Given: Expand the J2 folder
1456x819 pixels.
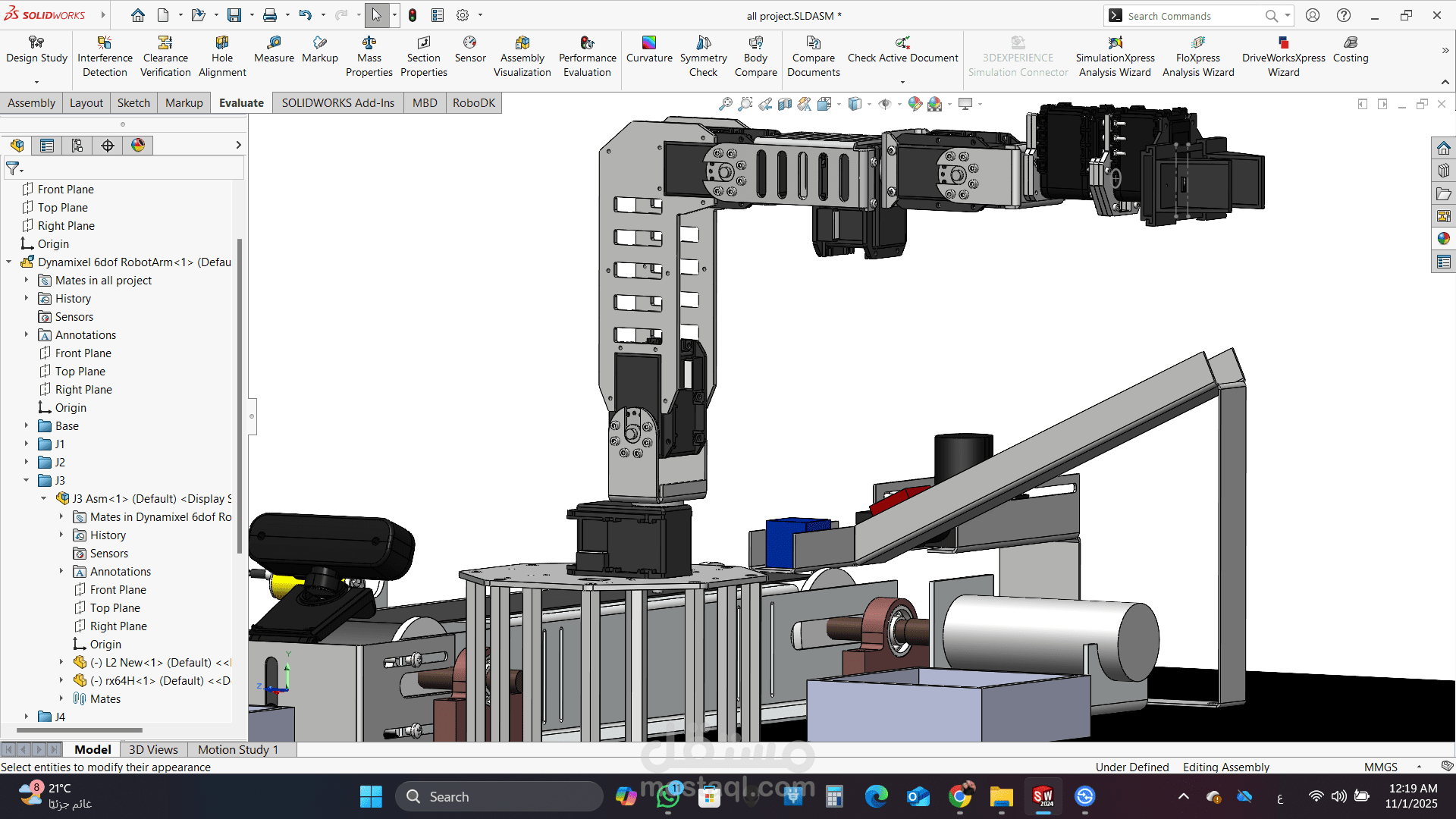Looking at the screenshot, I should [26, 462].
